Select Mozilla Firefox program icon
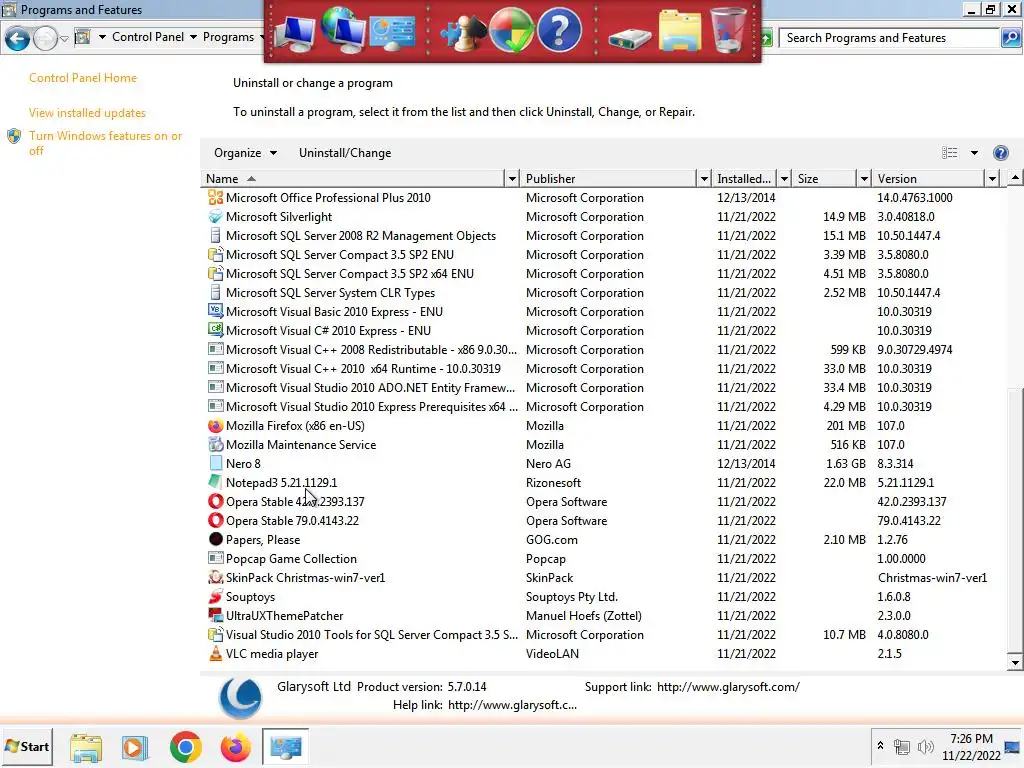This screenshot has height=768, width=1024. coord(216,426)
